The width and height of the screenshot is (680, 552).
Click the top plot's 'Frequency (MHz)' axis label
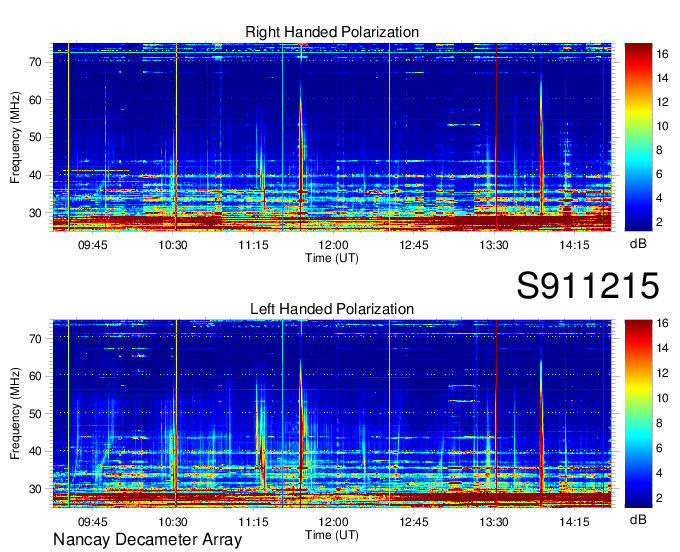point(15,137)
